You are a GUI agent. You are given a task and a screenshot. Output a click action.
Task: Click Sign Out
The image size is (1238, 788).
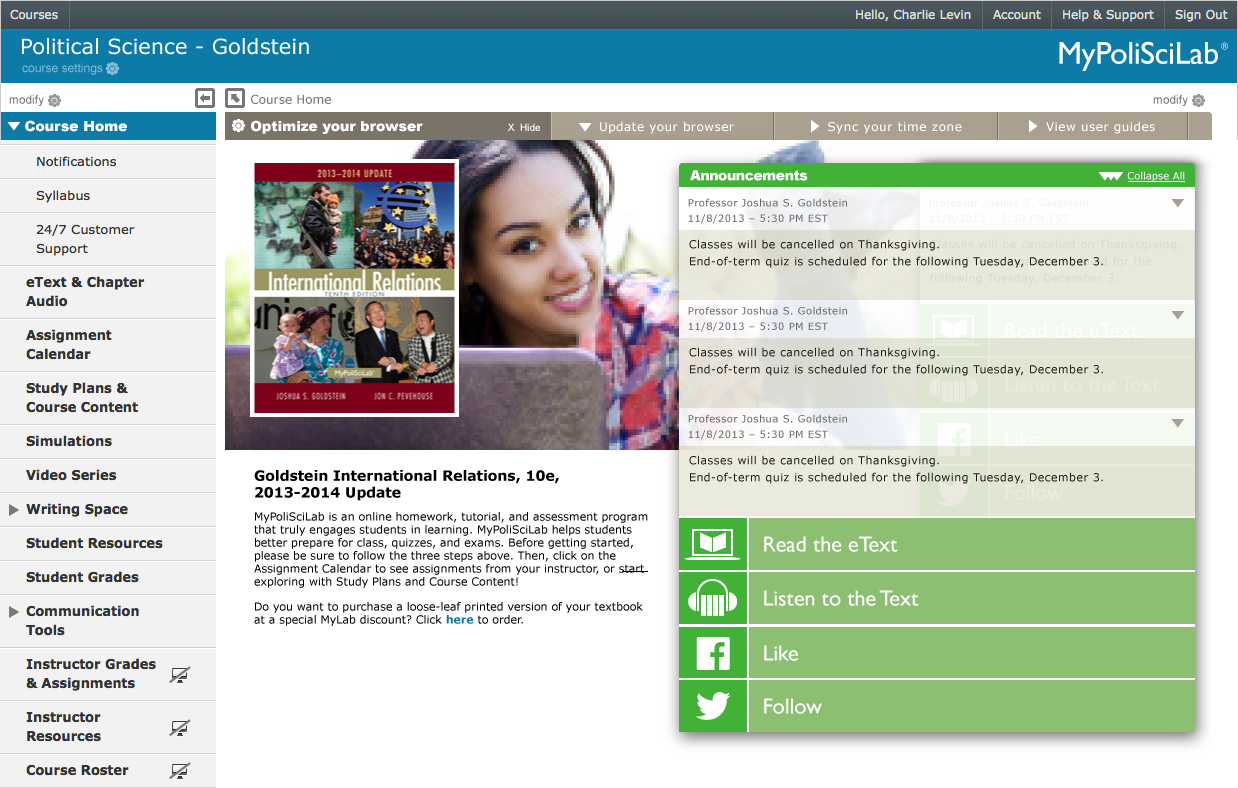coord(1201,15)
